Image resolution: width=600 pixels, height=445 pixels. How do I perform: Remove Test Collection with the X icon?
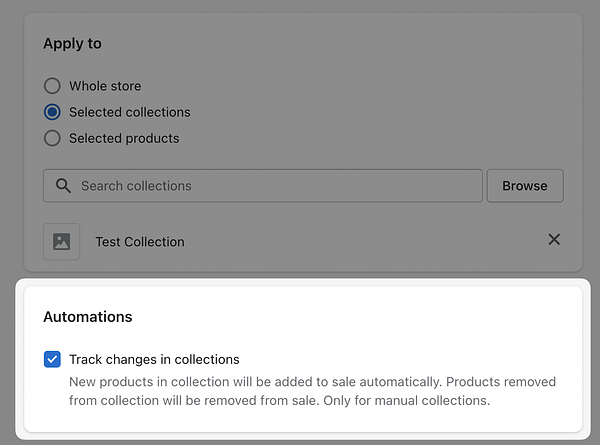[x=554, y=240]
